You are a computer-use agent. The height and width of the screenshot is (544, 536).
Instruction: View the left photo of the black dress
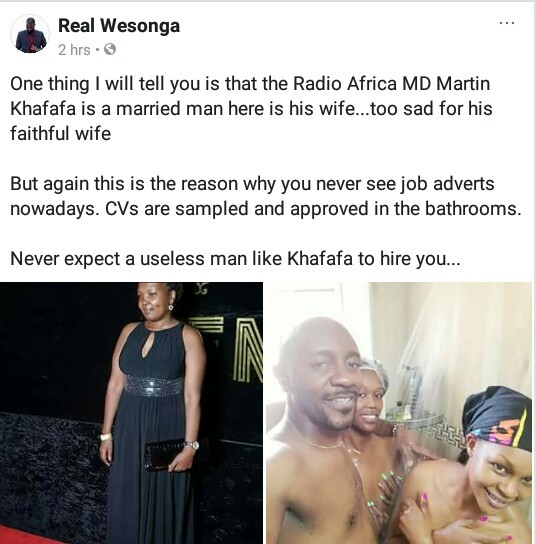click(131, 413)
